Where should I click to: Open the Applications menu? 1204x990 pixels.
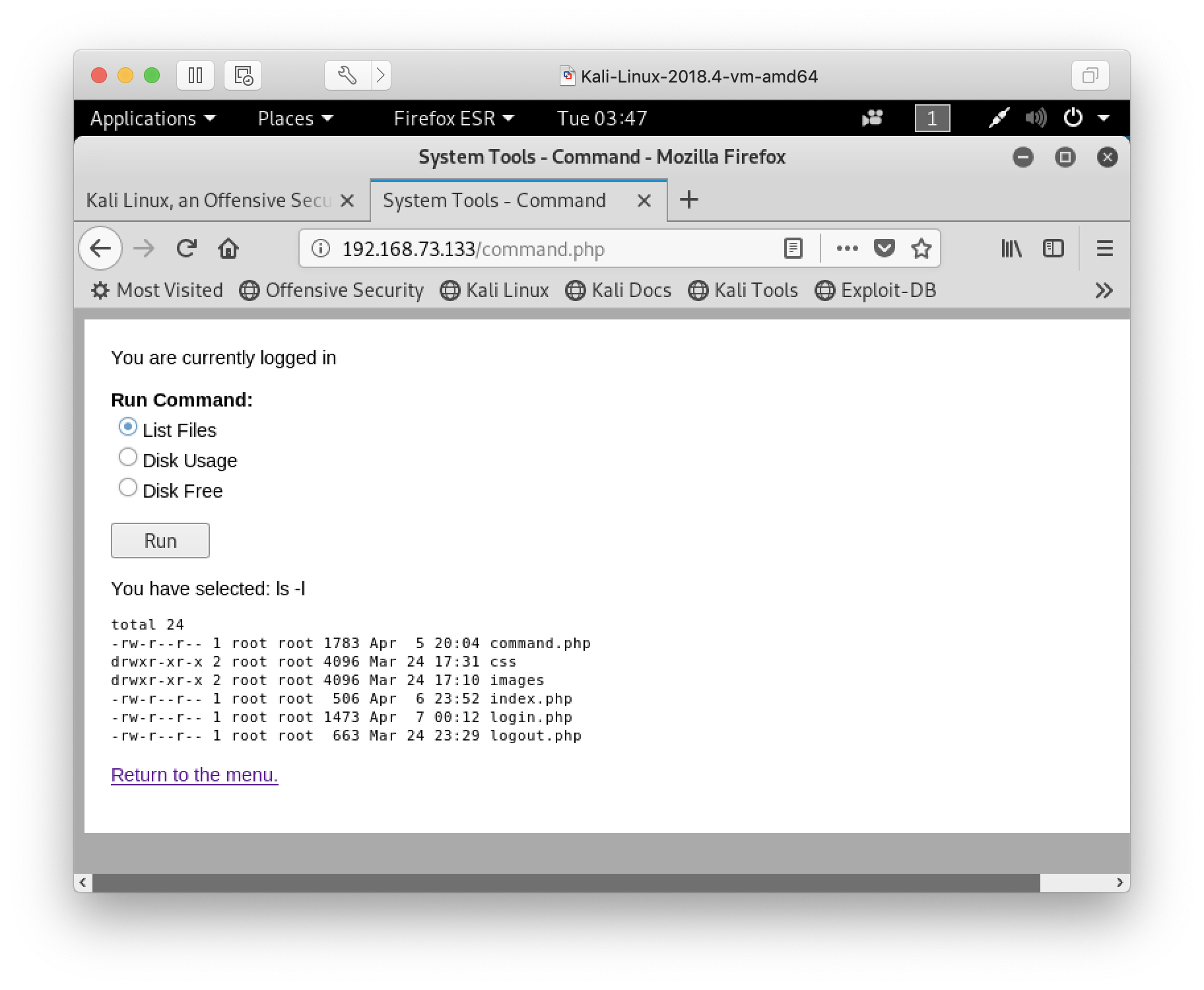click(x=152, y=118)
